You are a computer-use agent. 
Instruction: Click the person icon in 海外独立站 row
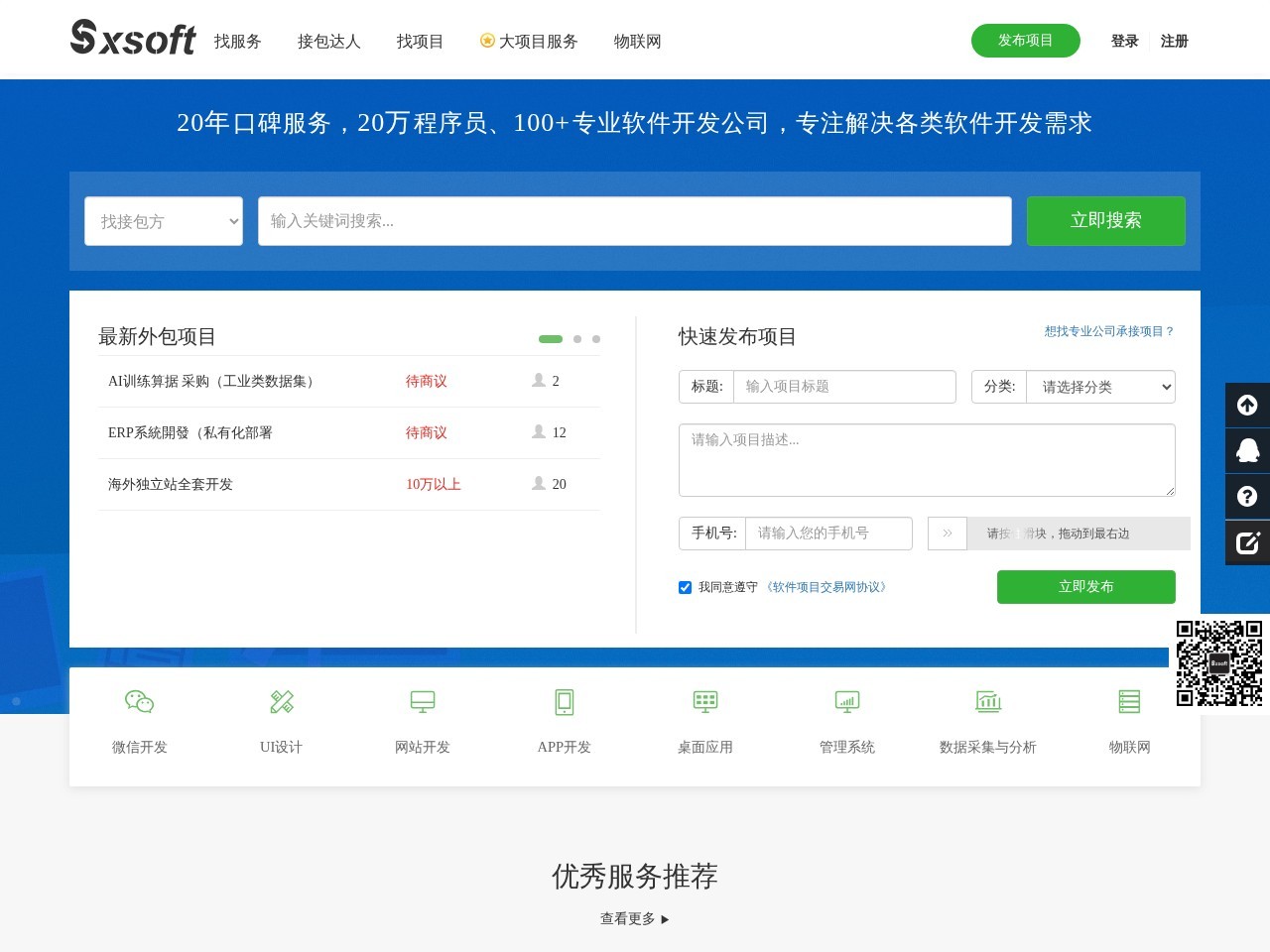click(539, 483)
